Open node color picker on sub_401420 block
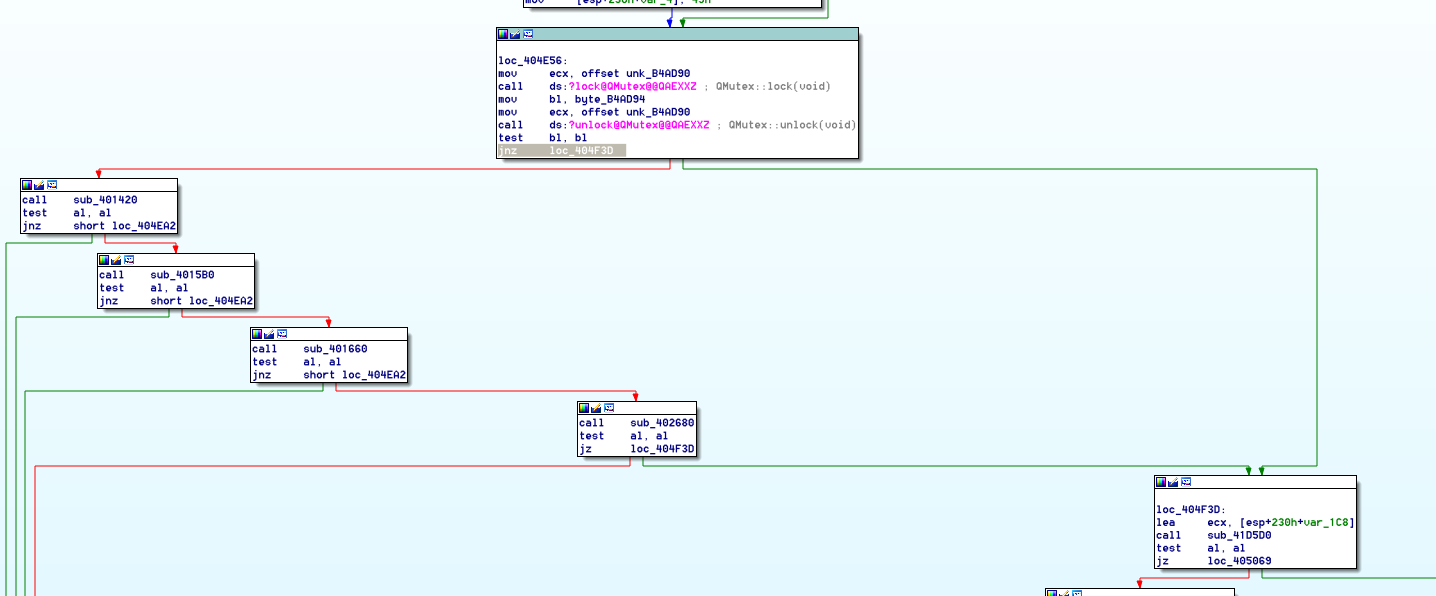 27,185
